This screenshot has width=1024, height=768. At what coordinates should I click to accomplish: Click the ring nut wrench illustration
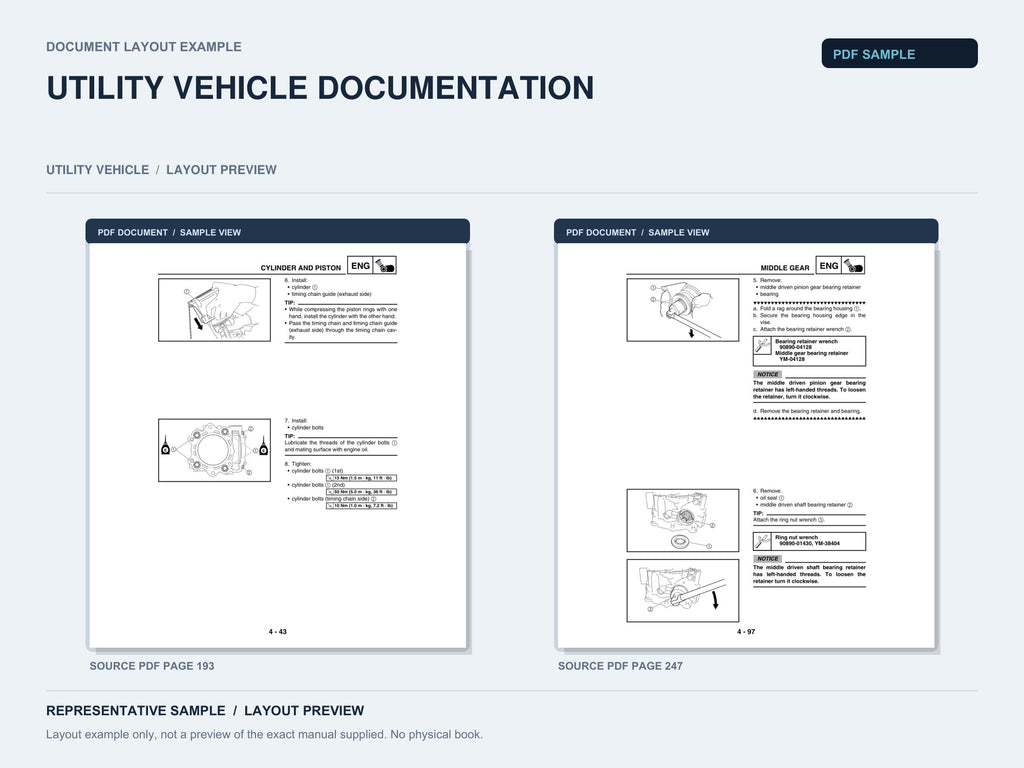pyautogui.click(x=682, y=590)
